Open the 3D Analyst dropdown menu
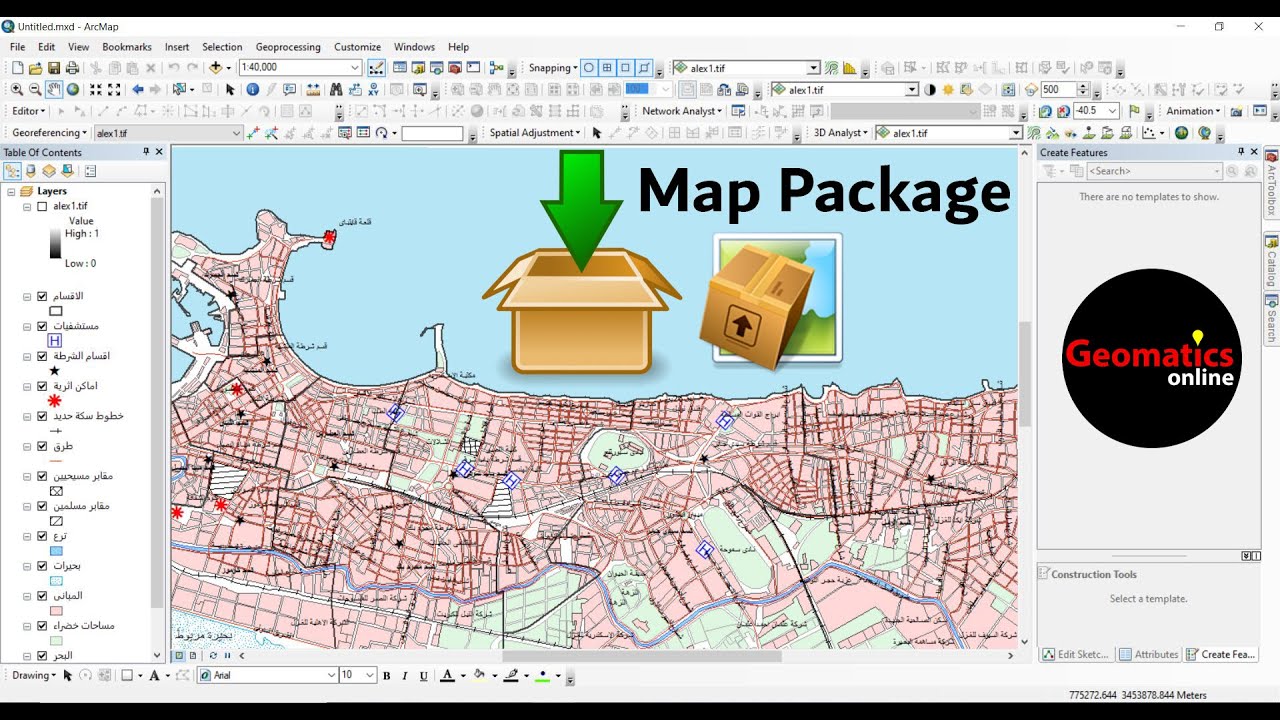This screenshot has height=720, width=1280. (x=841, y=132)
